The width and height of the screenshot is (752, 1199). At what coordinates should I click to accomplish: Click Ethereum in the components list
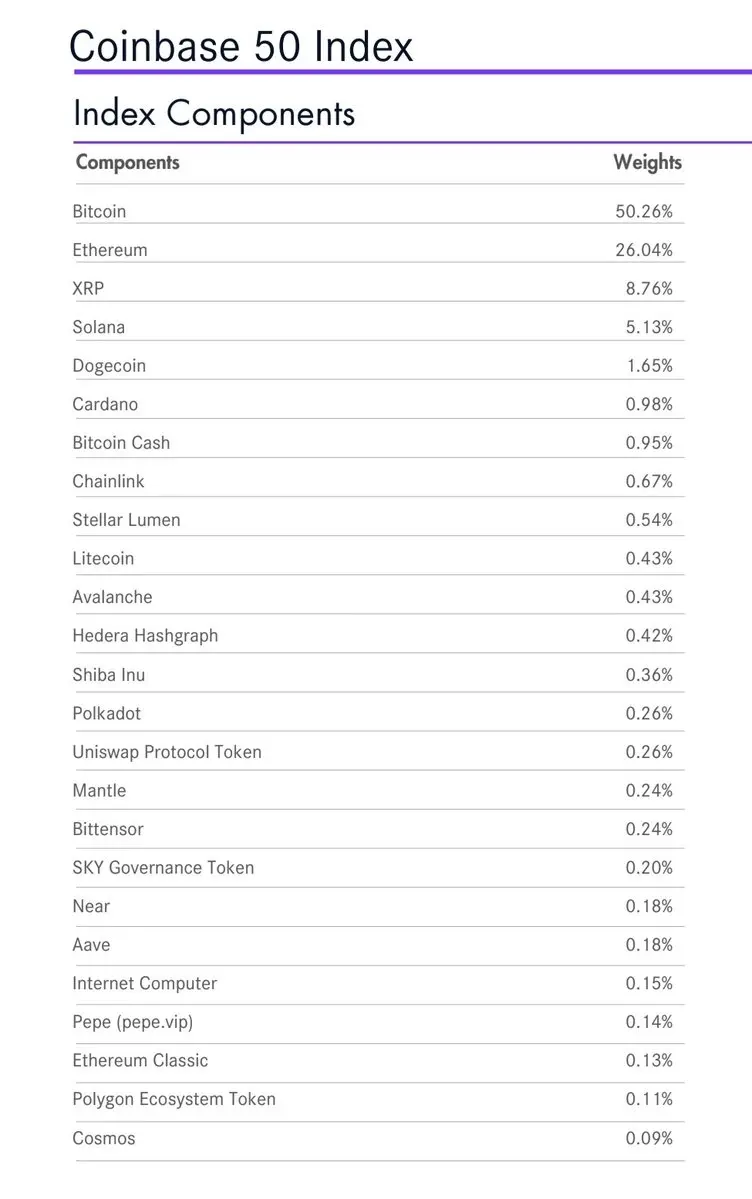(110, 250)
